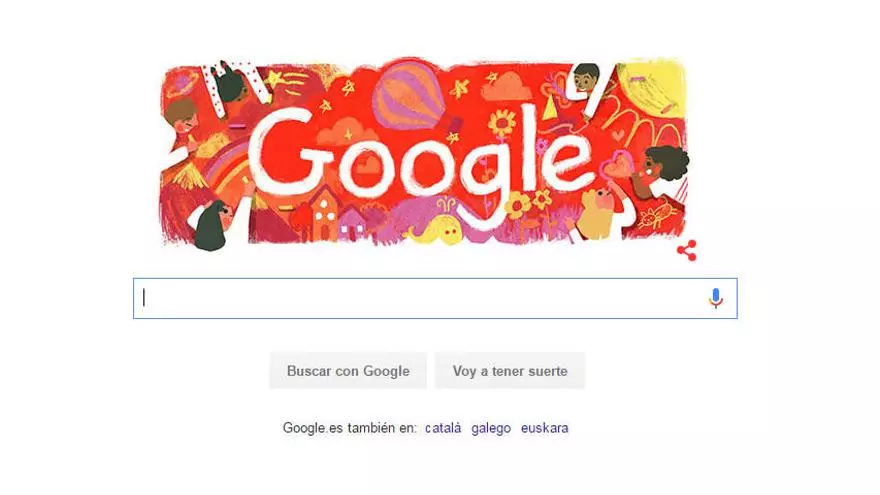This screenshot has width=880, height=495.
Task: Click the pink heart being drawn
Action: [616, 165]
